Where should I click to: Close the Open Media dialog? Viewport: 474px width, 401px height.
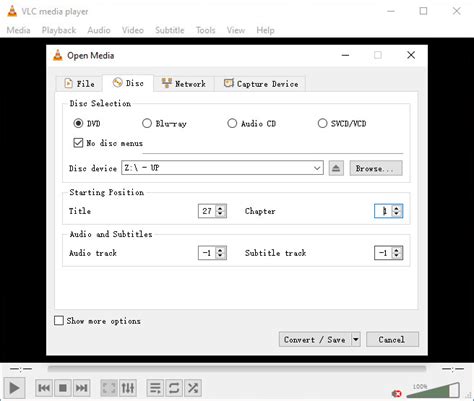[x=411, y=55]
